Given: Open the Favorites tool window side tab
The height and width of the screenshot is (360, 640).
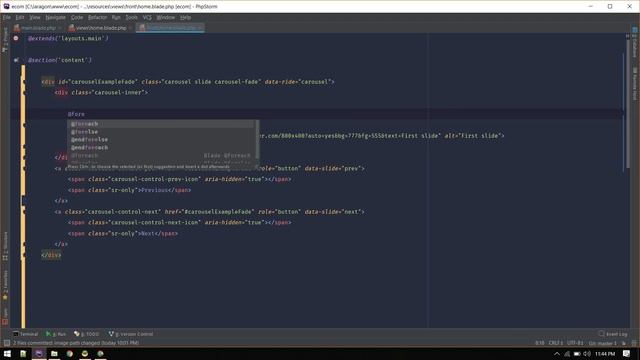Looking at the screenshot, I should coord(5,286).
